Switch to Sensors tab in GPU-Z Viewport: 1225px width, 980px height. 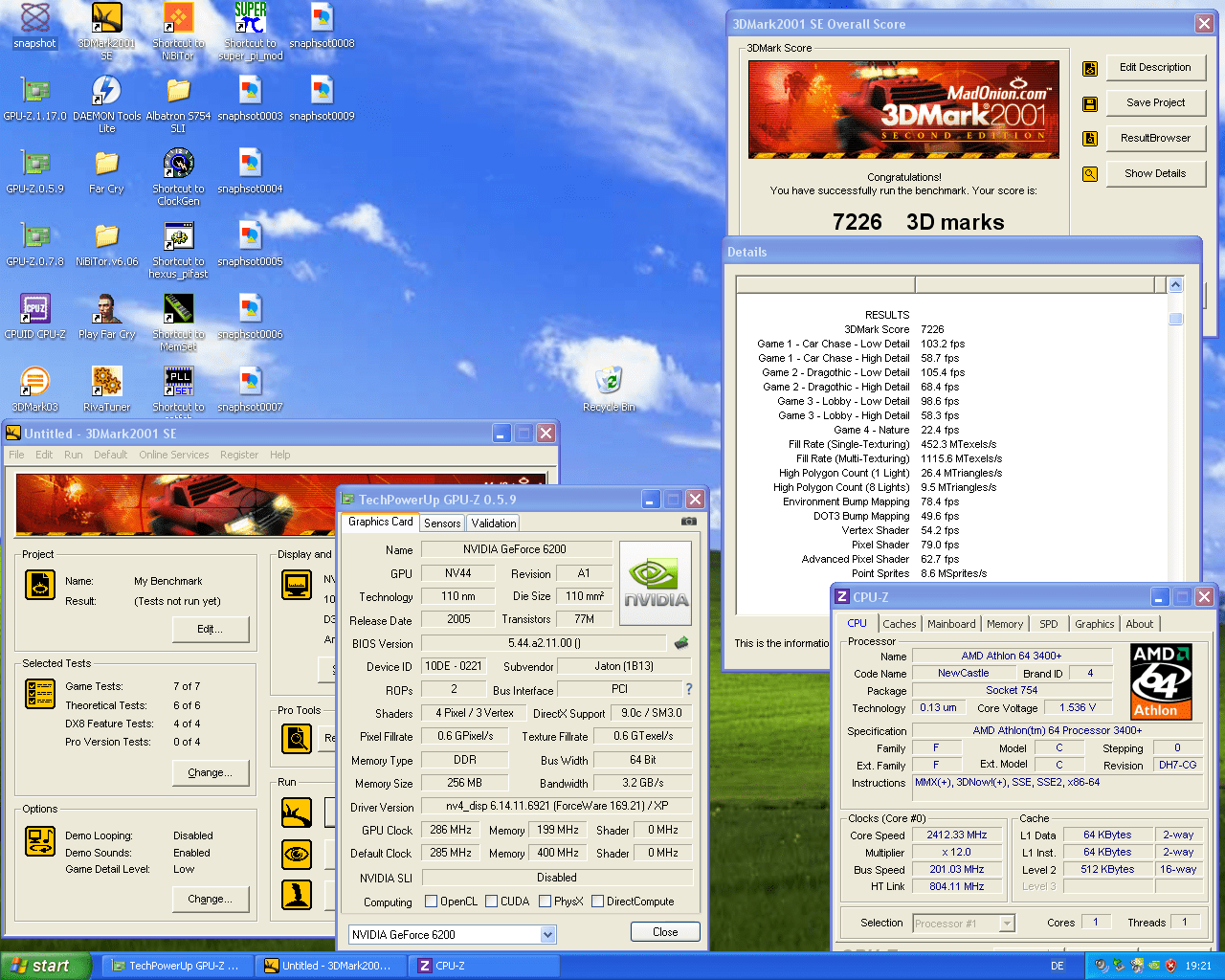[442, 523]
